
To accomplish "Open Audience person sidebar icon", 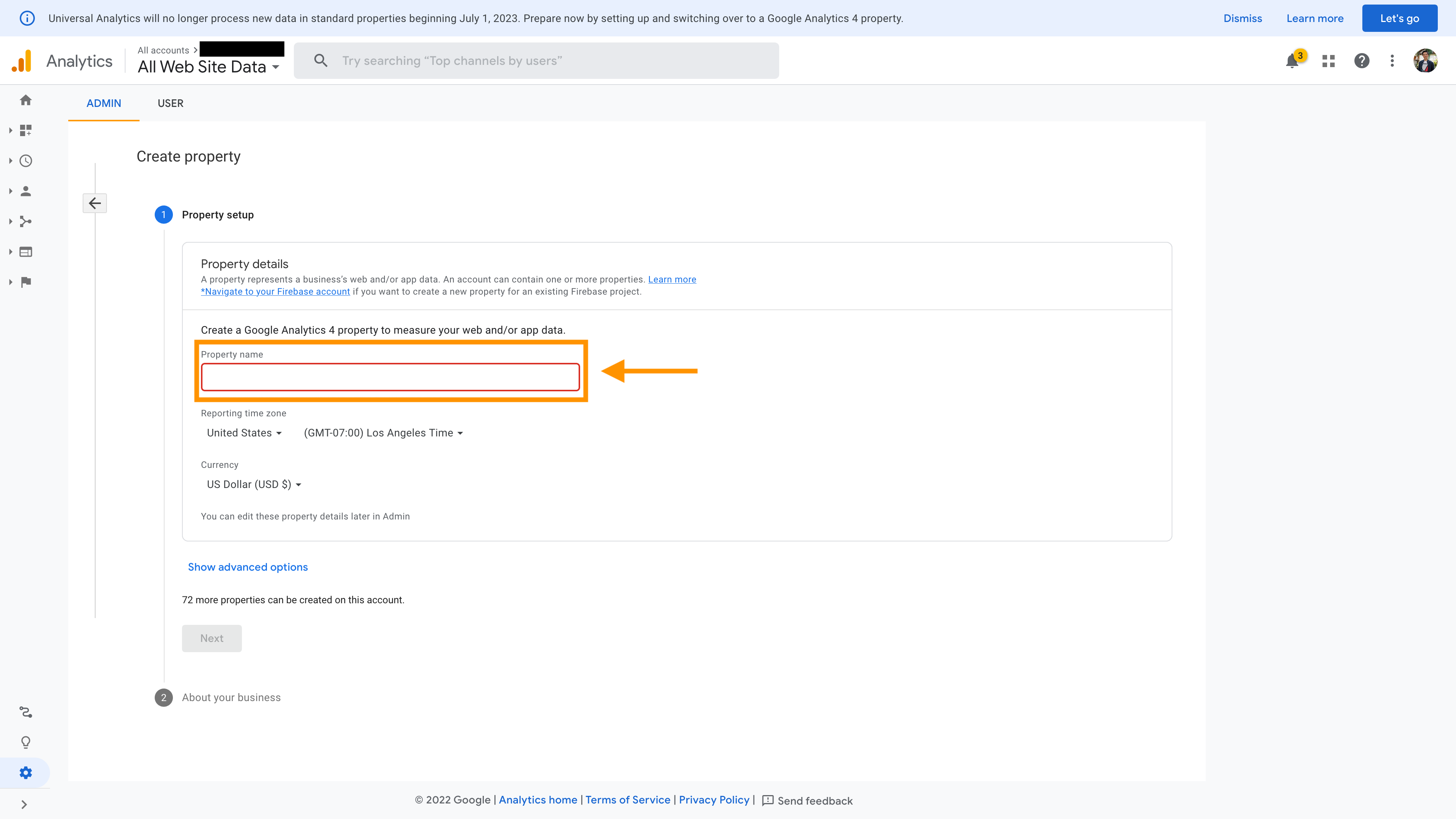I will coord(25,191).
